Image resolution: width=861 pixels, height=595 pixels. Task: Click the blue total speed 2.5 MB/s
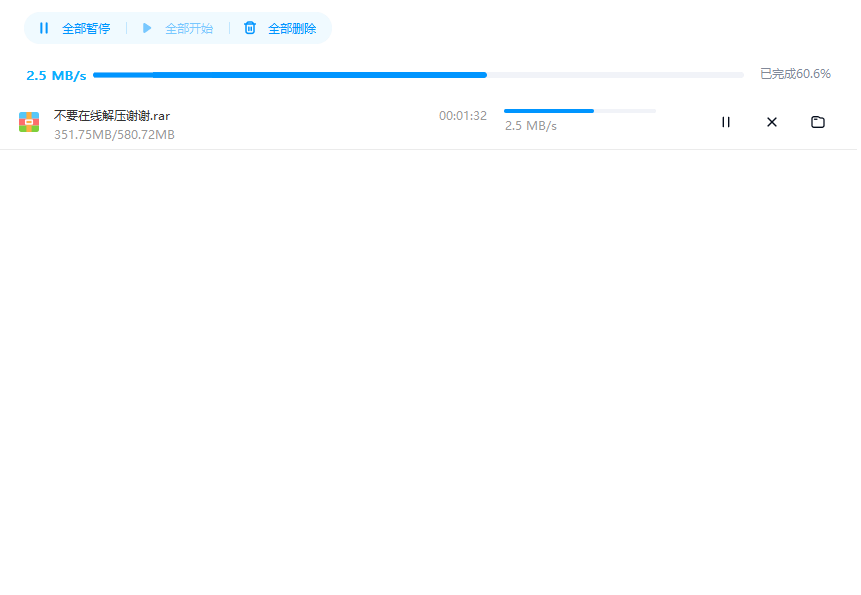pos(57,76)
